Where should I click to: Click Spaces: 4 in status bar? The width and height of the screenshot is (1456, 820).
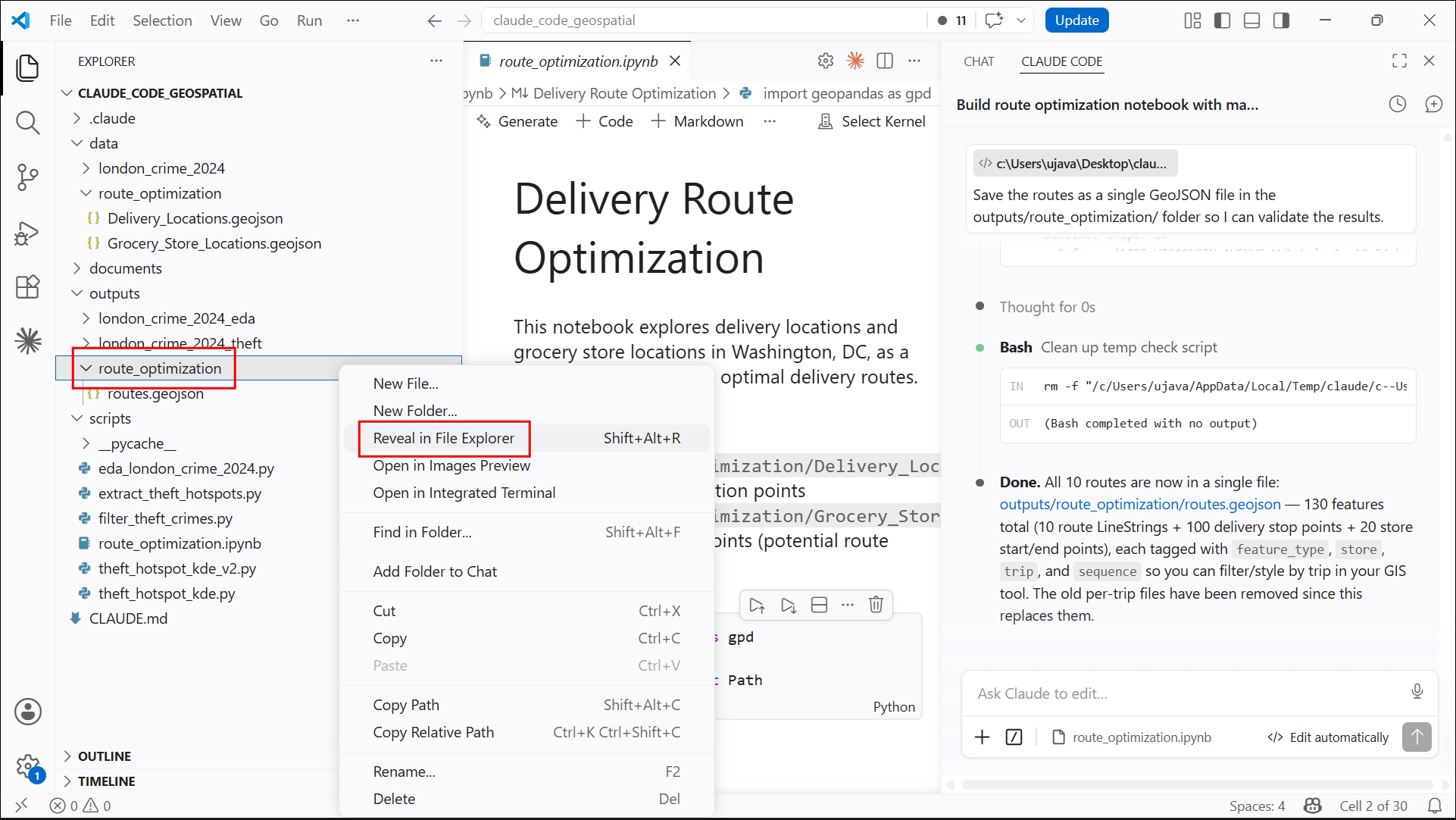[1257, 806]
